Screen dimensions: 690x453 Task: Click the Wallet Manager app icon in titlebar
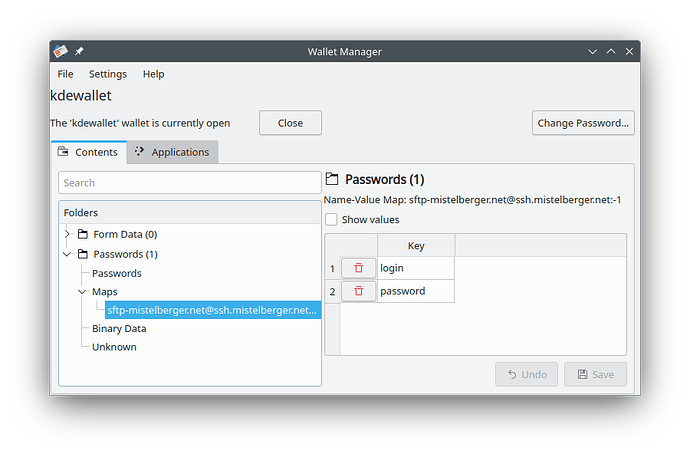click(60, 51)
